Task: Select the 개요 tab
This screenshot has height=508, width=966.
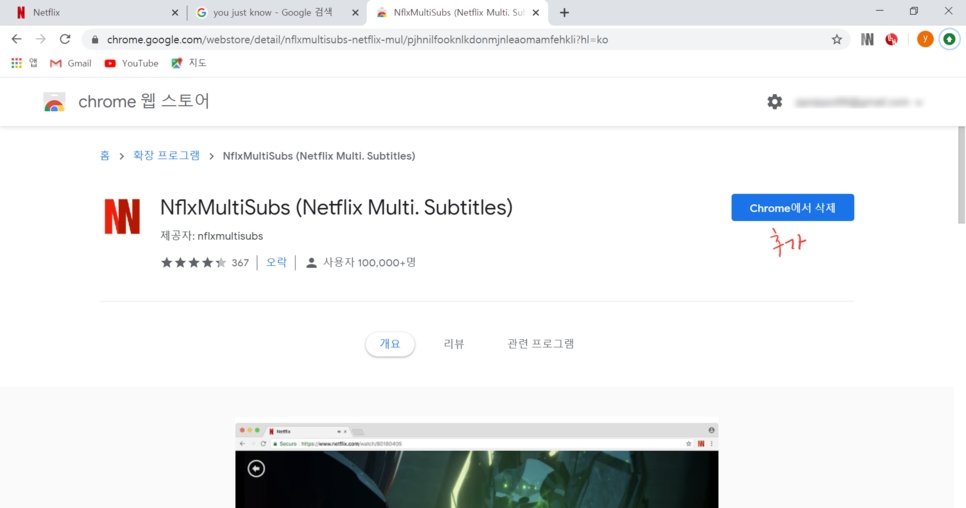Action: click(390, 344)
